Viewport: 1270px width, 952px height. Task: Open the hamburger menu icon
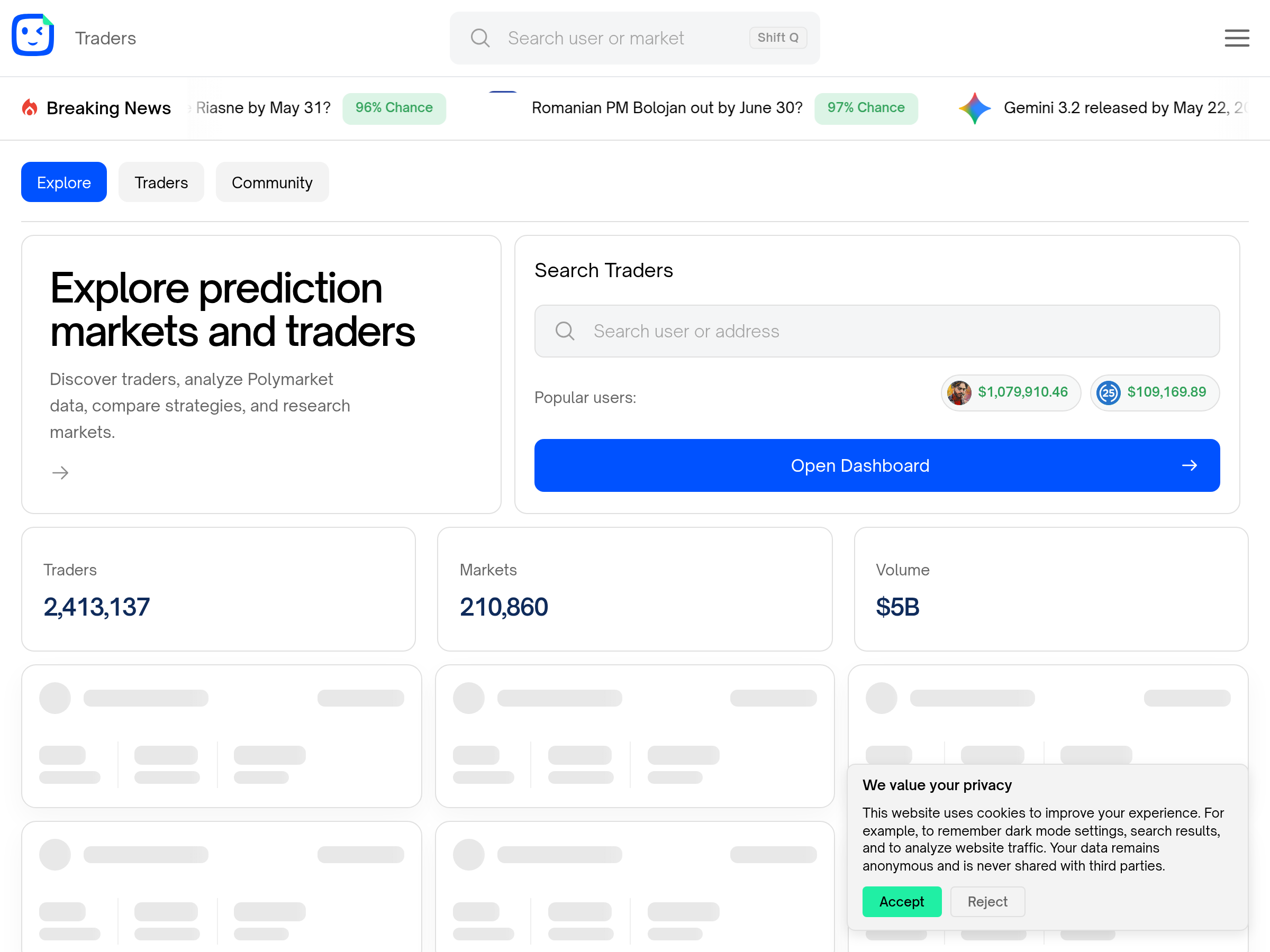1237,38
